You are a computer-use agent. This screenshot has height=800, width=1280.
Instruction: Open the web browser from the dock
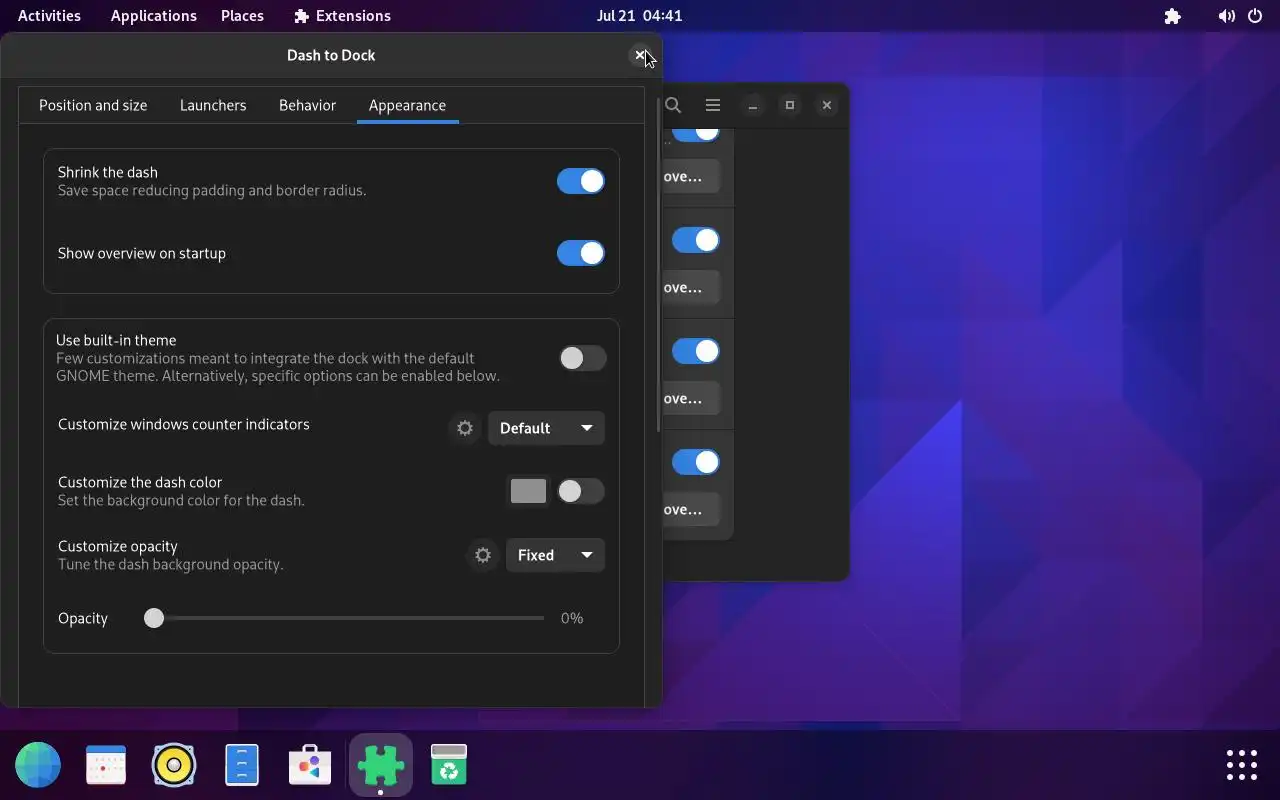(x=38, y=766)
